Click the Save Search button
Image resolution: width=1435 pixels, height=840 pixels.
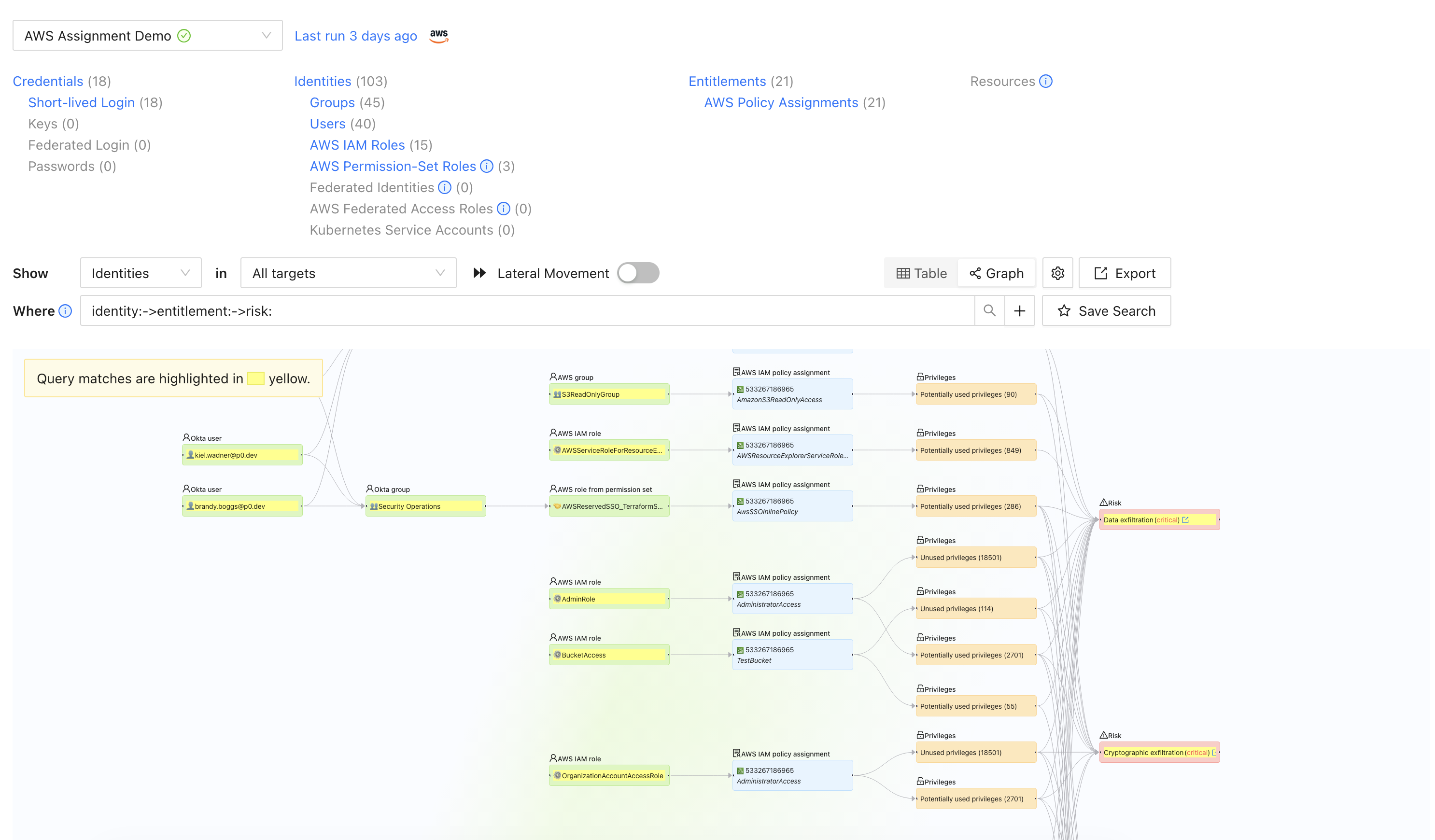tap(1107, 311)
